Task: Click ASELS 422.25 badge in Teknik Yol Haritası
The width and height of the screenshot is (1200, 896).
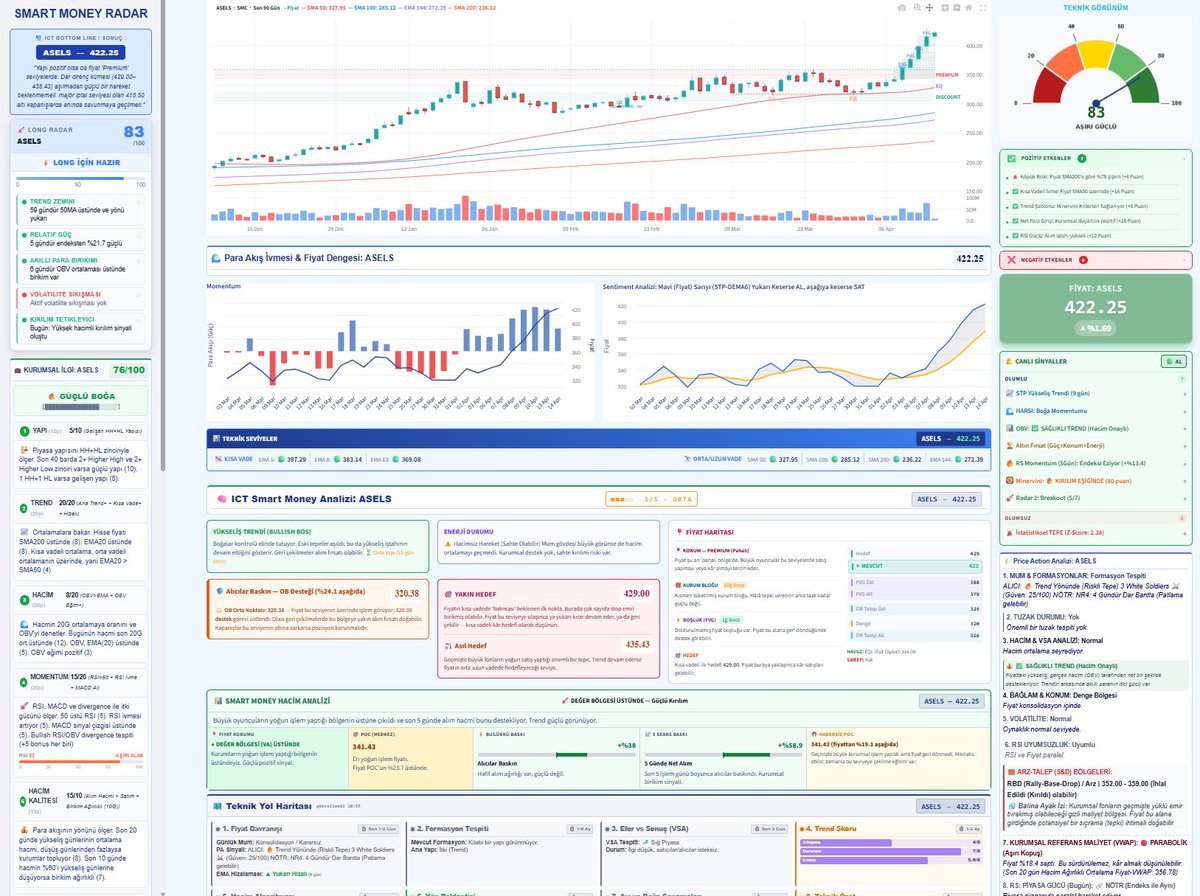Action: click(950, 806)
